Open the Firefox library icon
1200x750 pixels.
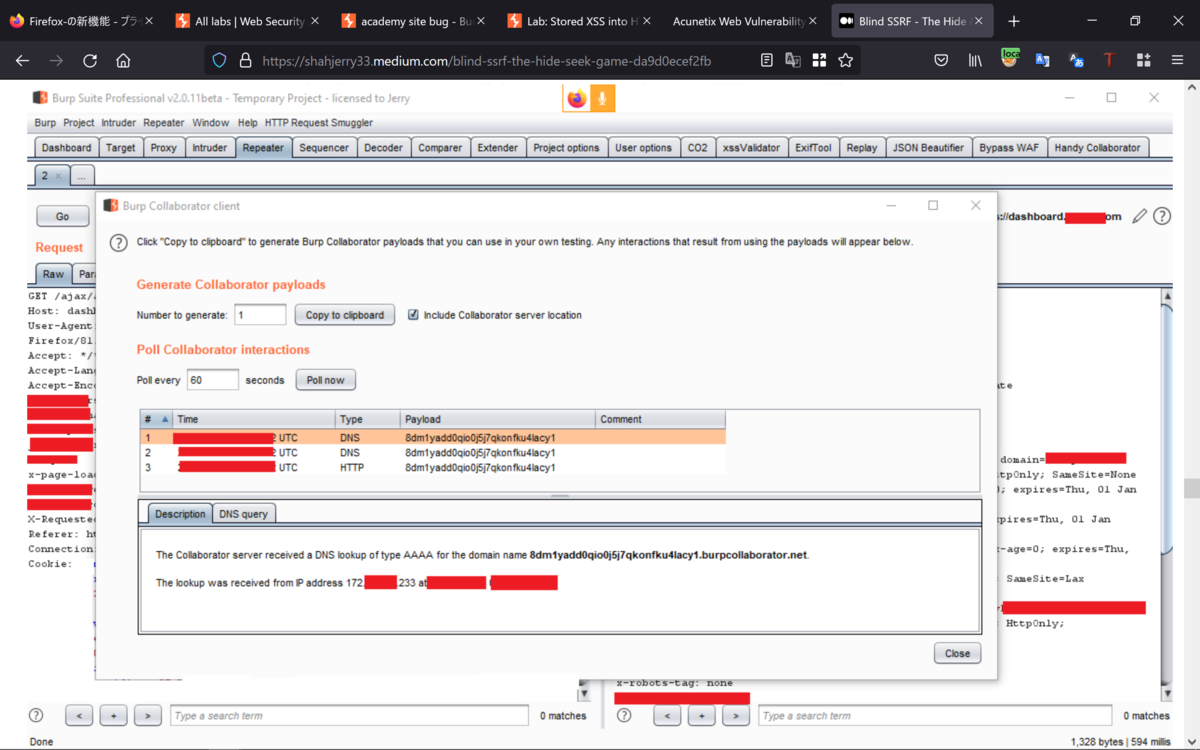tap(975, 61)
